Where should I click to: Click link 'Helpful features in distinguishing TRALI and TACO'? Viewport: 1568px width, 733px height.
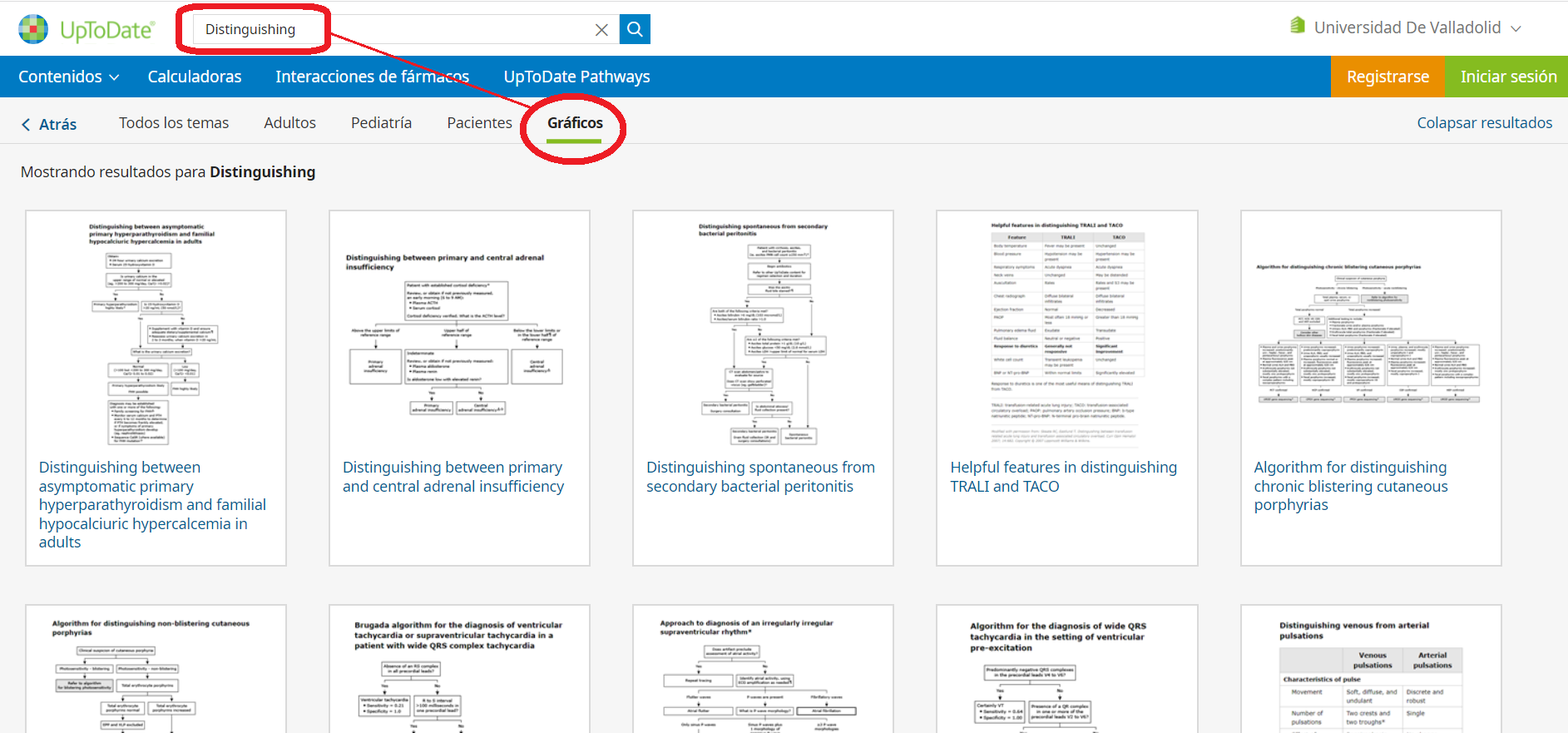[1063, 477]
